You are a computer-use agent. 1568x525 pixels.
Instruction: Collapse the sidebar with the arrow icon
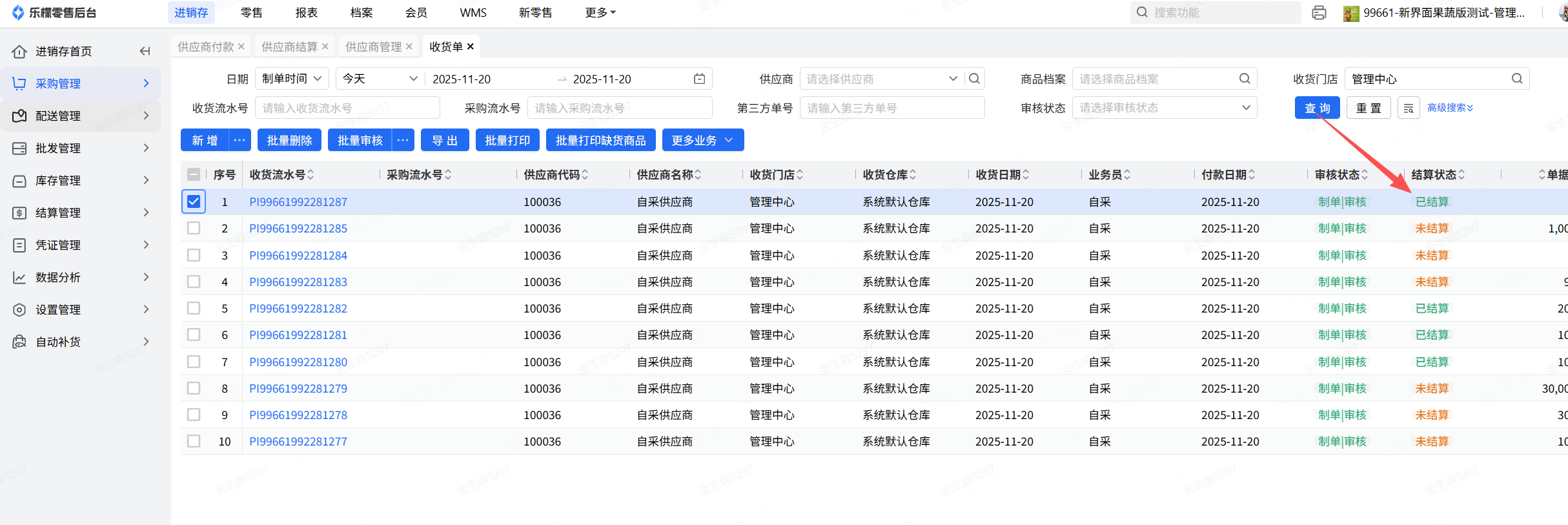(x=145, y=51)
